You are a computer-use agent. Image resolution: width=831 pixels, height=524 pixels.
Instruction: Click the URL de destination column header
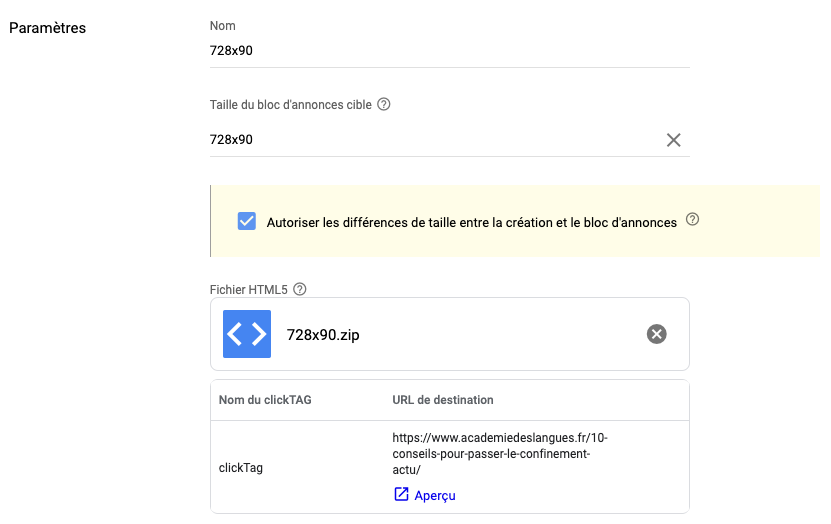coord(443,400)
